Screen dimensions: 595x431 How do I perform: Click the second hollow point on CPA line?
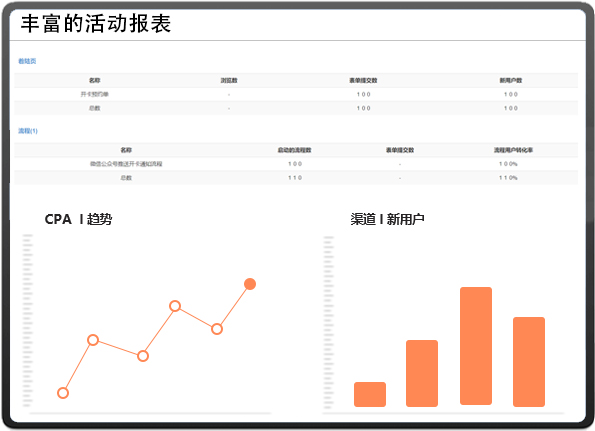coord(93,340)
